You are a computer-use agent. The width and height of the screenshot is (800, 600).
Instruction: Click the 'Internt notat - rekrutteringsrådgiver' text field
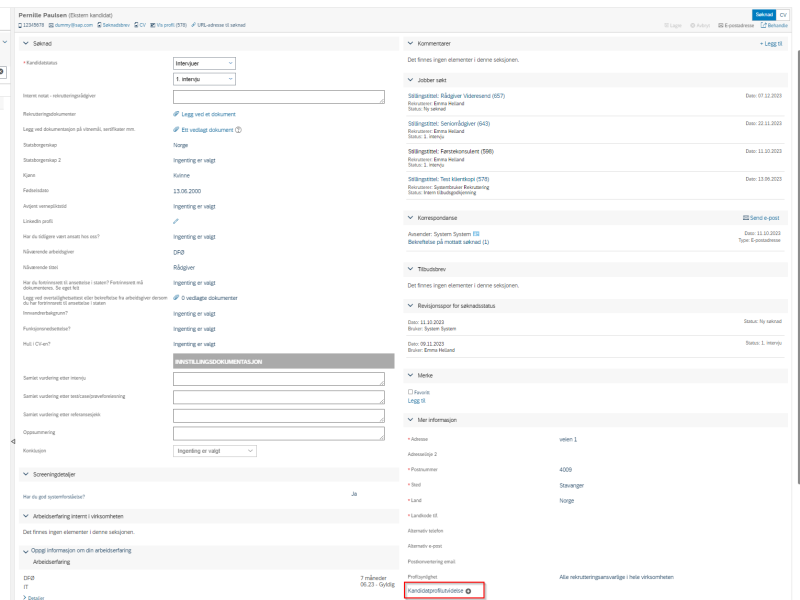(279, 97)
